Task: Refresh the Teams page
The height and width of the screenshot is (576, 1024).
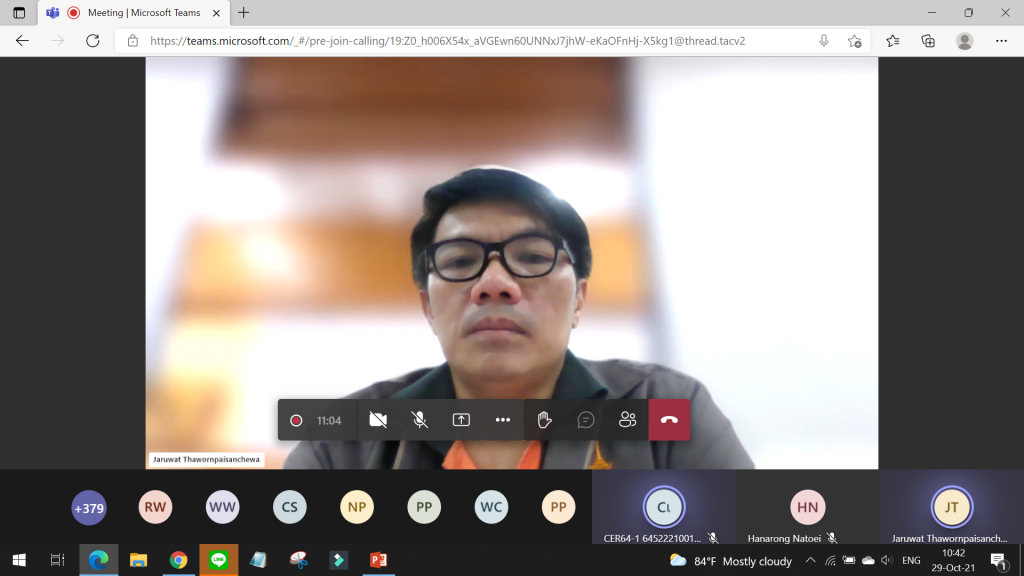Action: [93, 41]
